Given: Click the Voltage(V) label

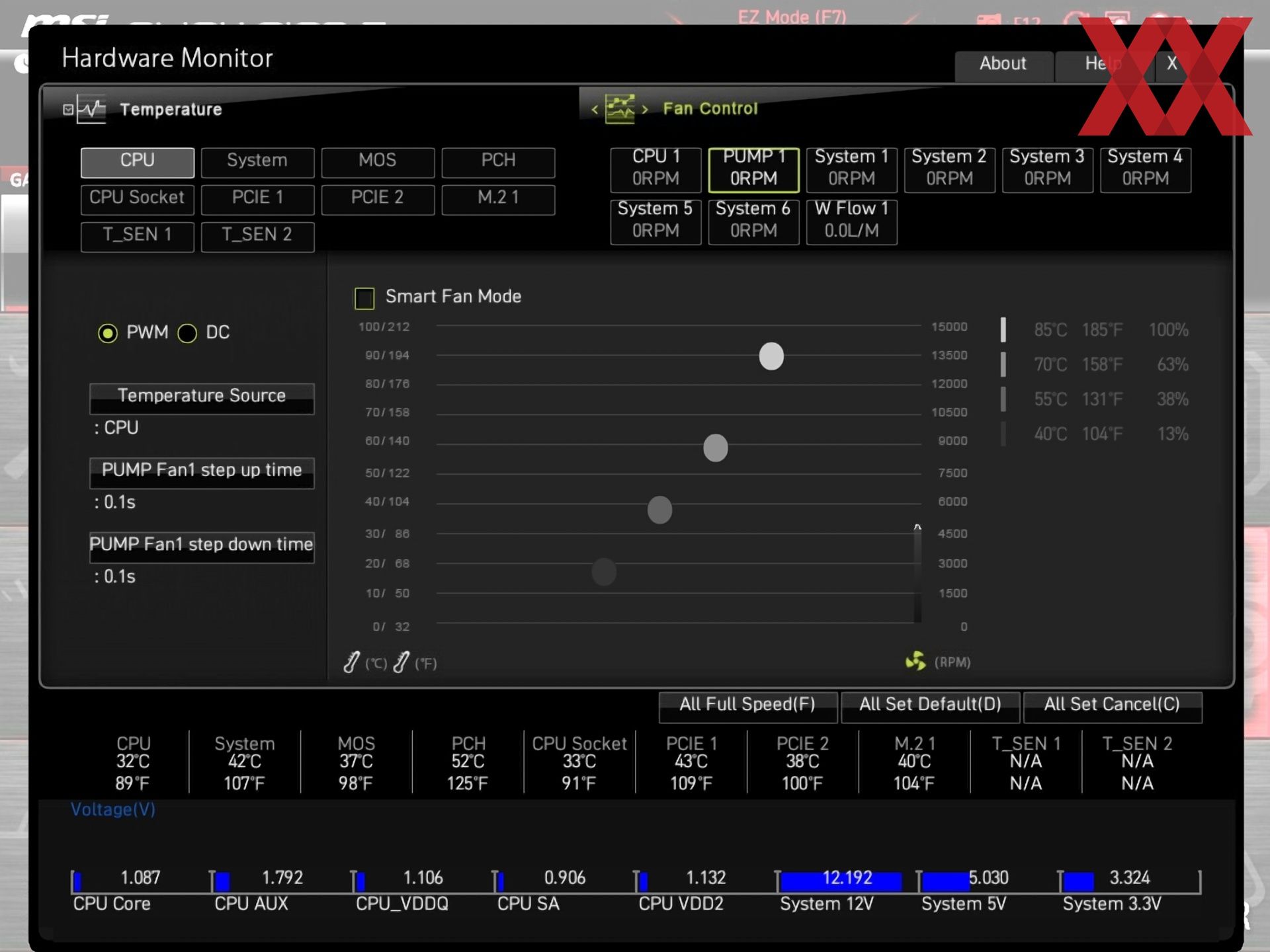Looking at the screenshot, I should pyautogui.click(x=113, y=810).
